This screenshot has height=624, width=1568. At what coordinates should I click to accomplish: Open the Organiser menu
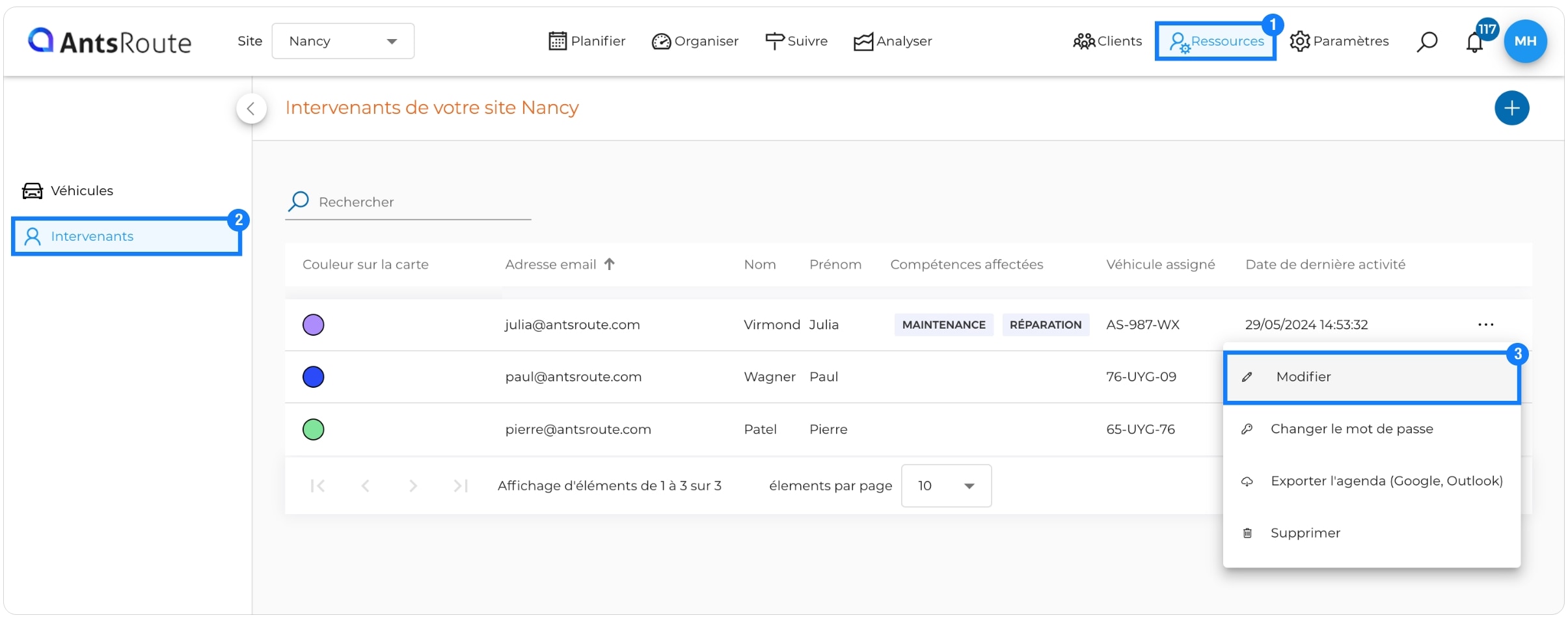pyautogui.click(x=695, y=41)
